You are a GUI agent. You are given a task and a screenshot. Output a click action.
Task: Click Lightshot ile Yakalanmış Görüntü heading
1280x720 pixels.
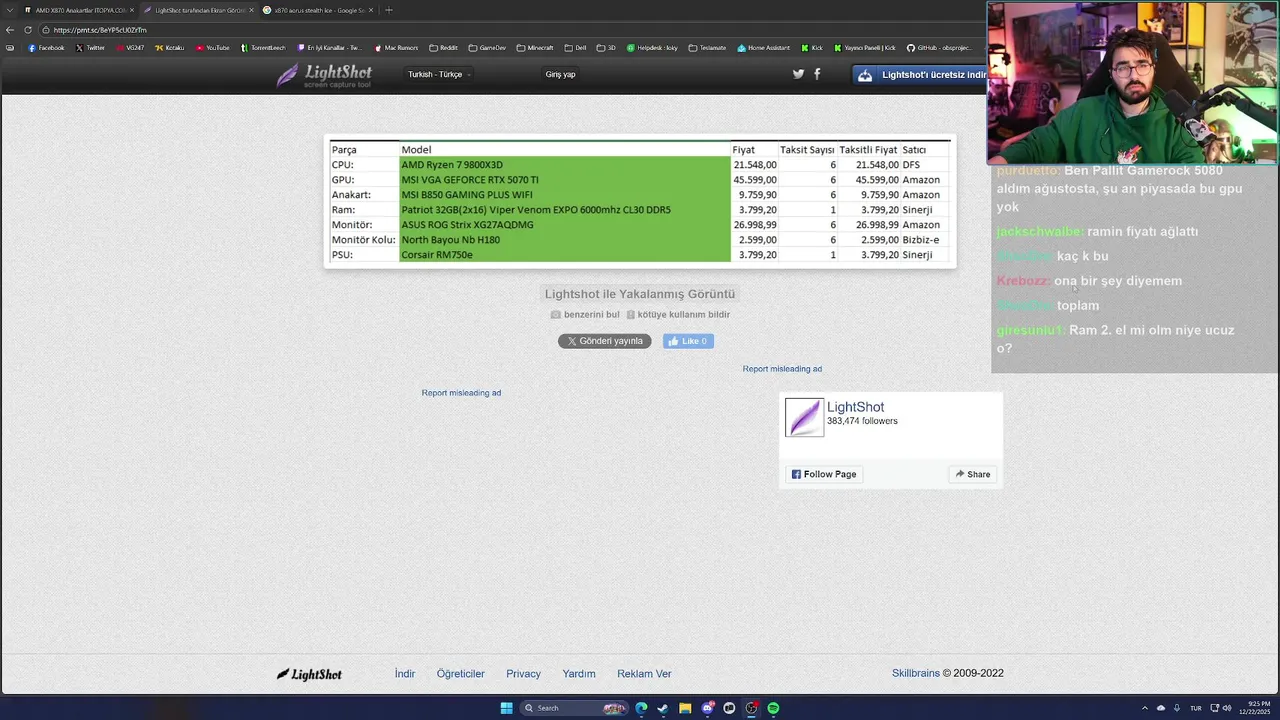pos(640,294)
